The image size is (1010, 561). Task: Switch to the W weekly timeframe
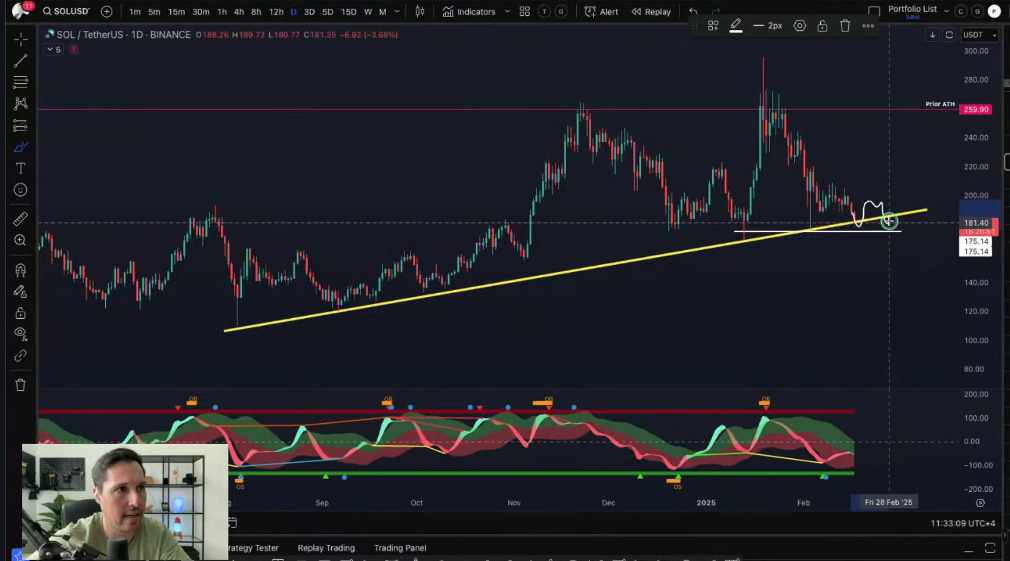(x=368, y=12)
